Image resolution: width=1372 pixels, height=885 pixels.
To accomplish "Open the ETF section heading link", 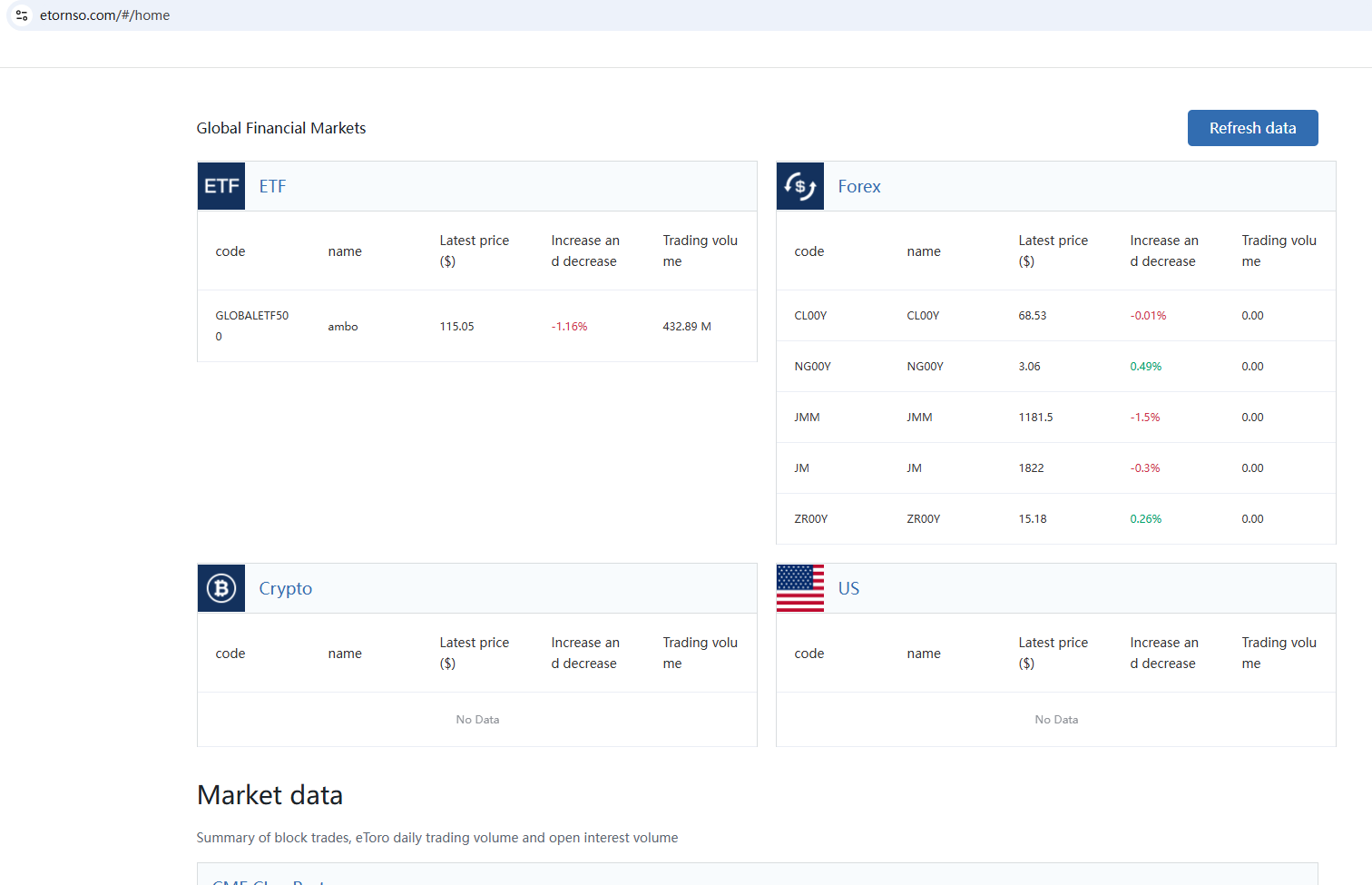I will pyautogui.click(x=272, y=186).
